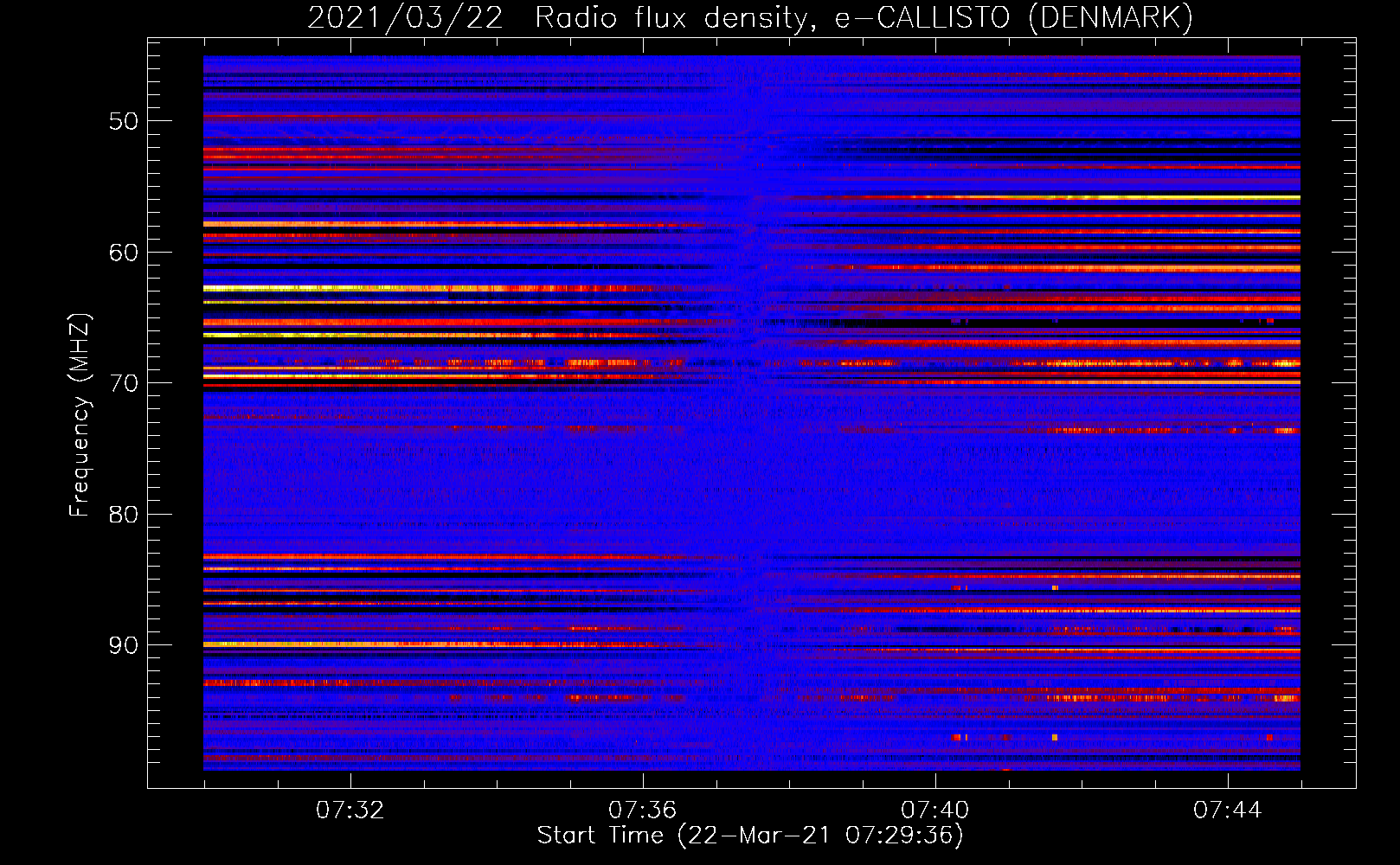Click the 90 MHz frequency tick label

pyautogui.click(x=124, y=645)
